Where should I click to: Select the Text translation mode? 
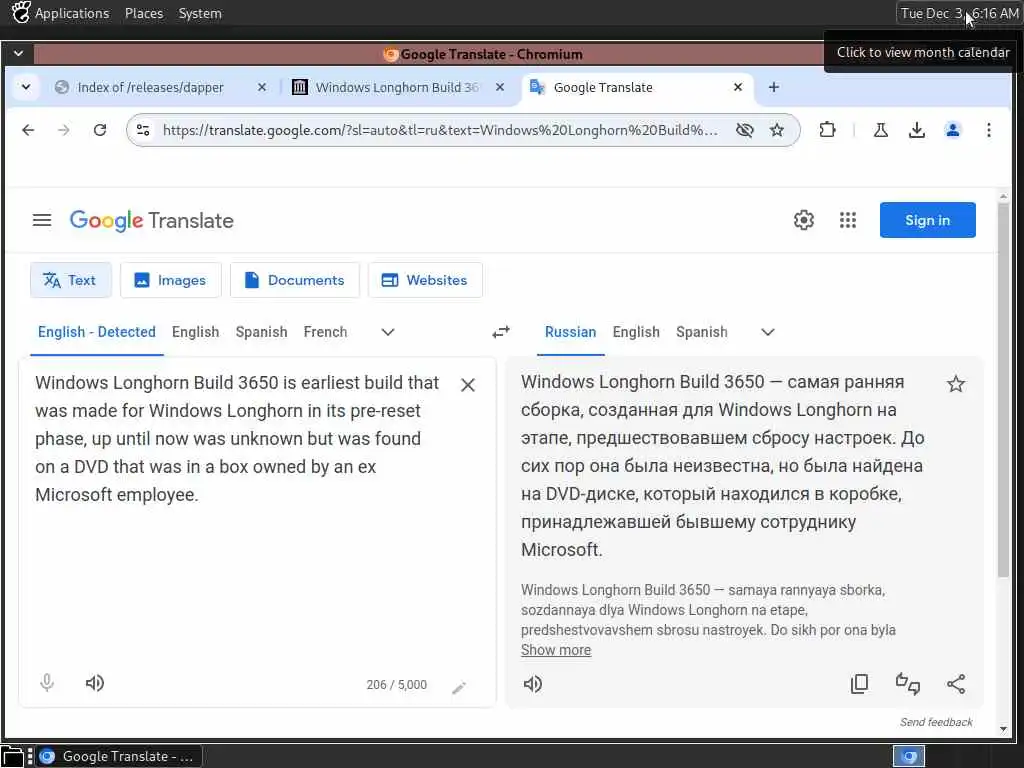[71, 280]
